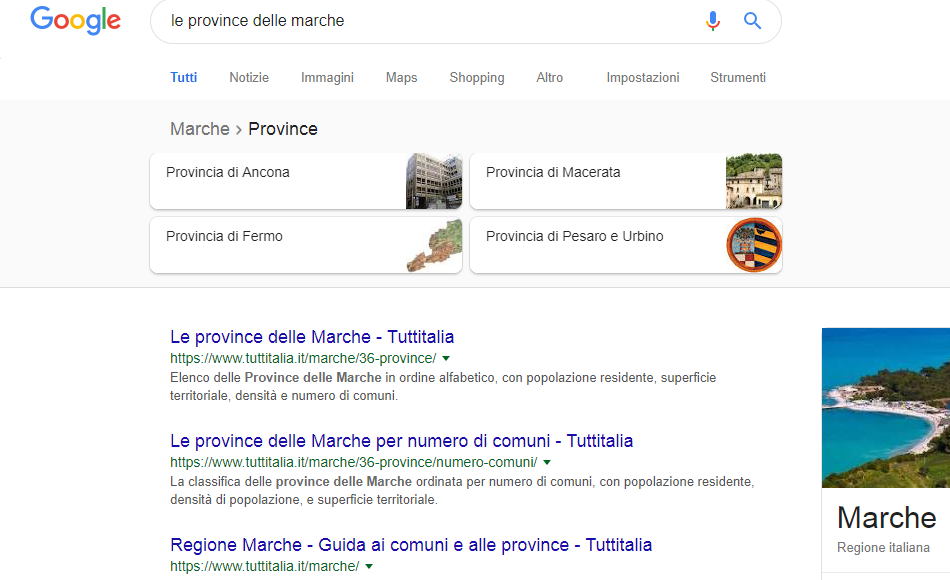Expand arrow next to 36-province/ URL

tap(446, 358)
